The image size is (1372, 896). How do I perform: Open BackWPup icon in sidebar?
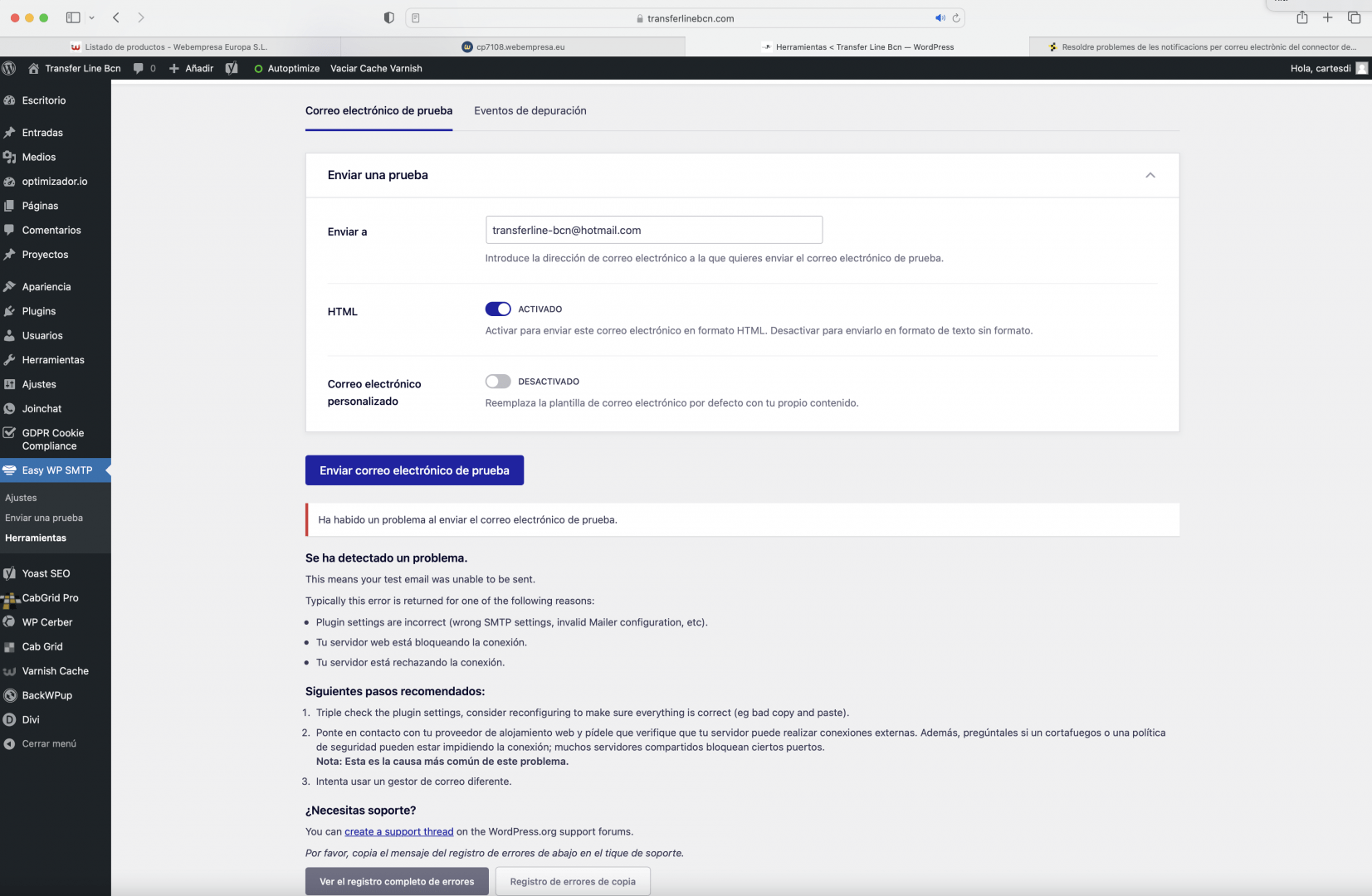point(10,695)
